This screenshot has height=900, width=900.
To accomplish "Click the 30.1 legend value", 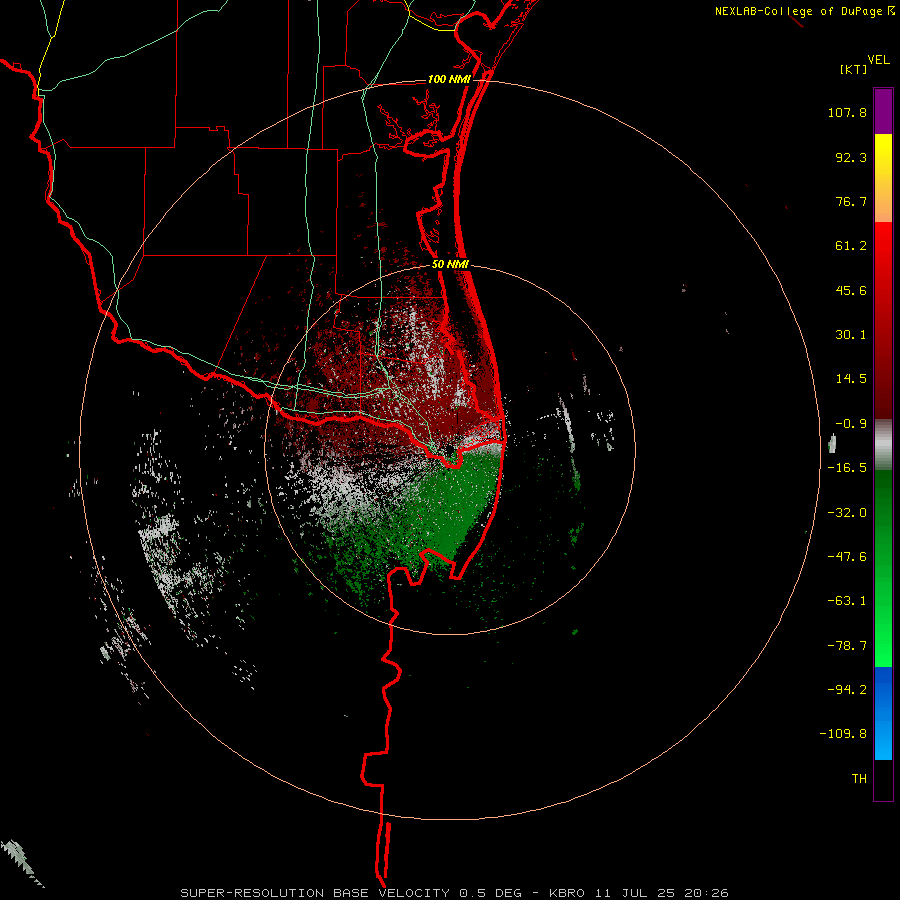I will click(x=851, y=335).
